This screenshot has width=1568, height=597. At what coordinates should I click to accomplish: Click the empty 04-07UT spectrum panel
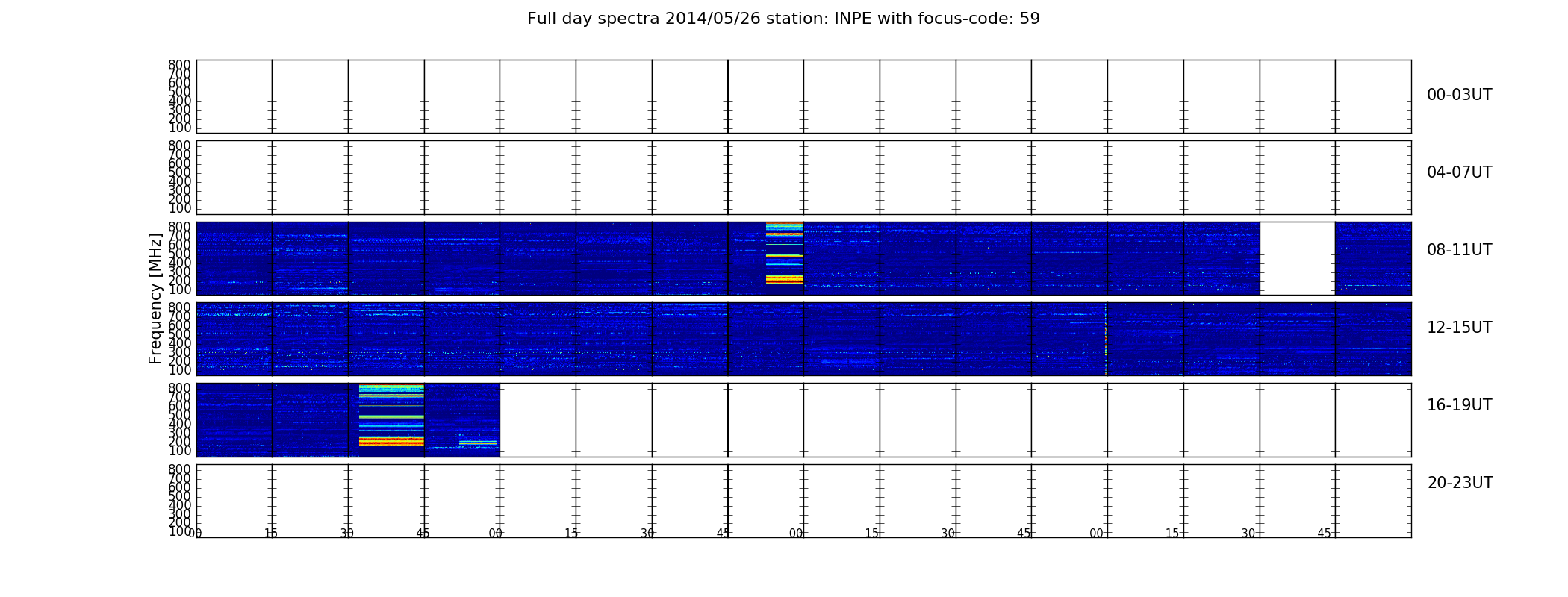click(x=803, y=178)
